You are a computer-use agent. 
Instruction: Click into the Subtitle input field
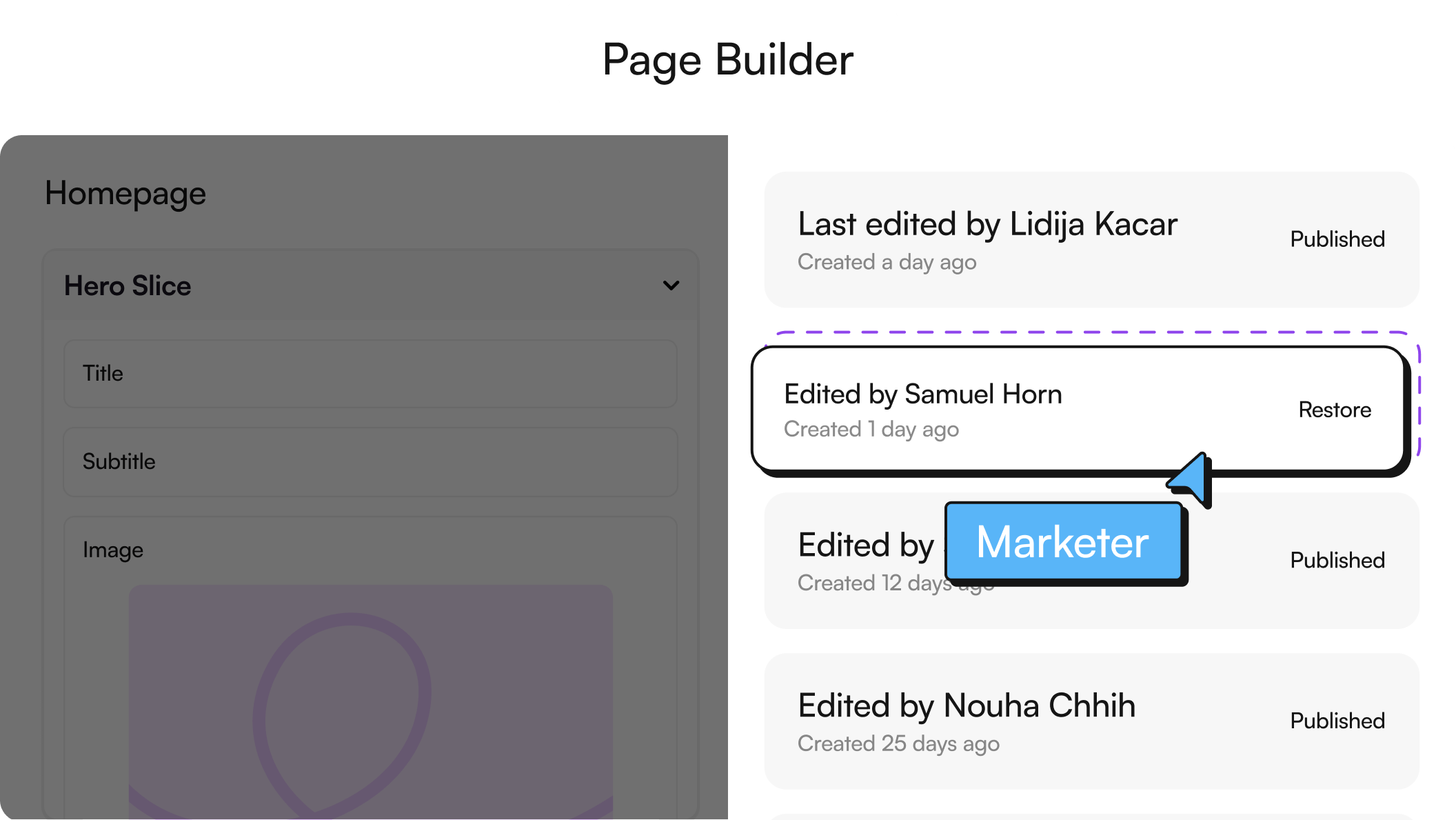point(370,461)
